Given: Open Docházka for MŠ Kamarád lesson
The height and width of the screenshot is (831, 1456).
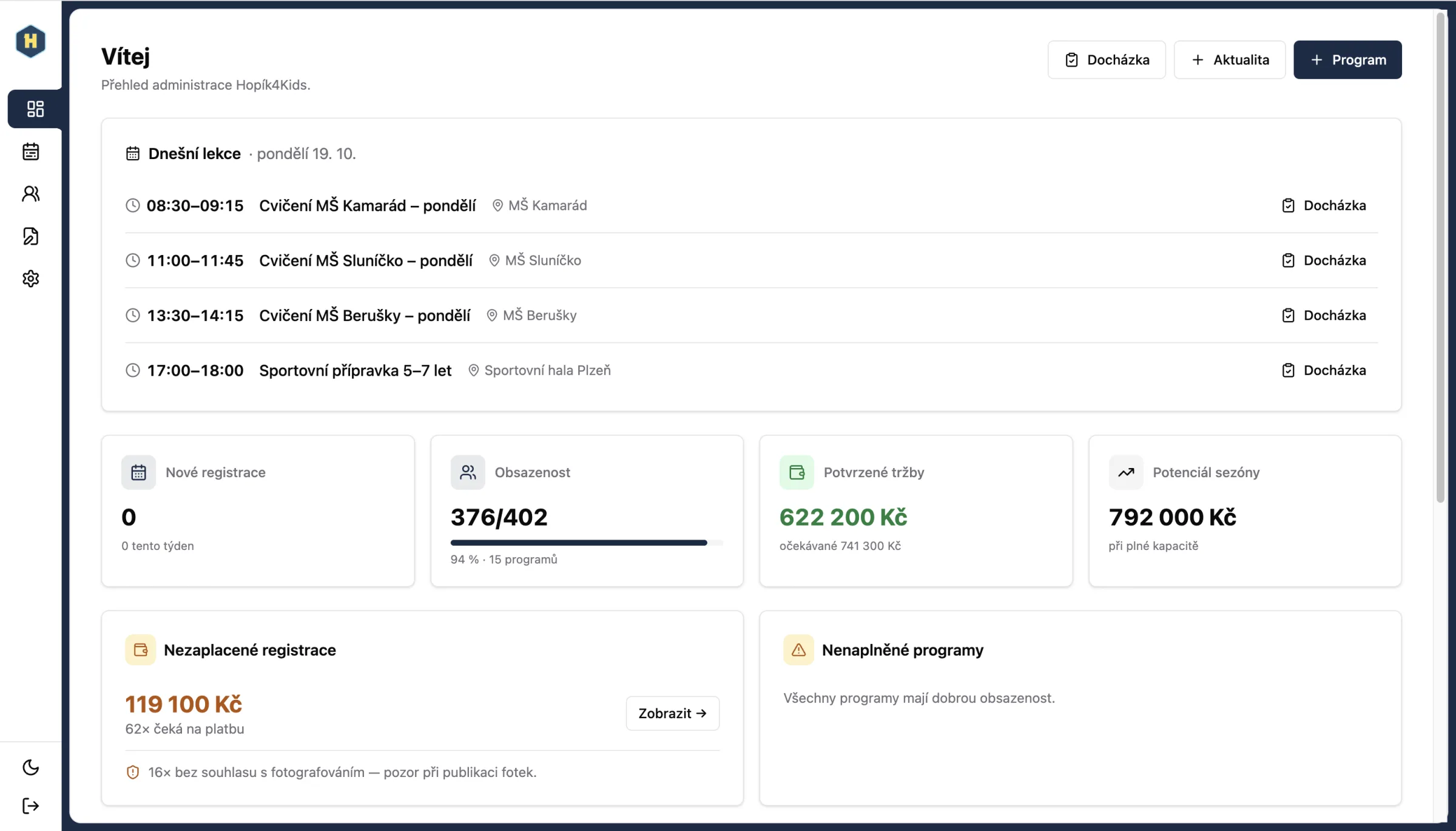Looking at the screenshot, I should coord(1324,205).
